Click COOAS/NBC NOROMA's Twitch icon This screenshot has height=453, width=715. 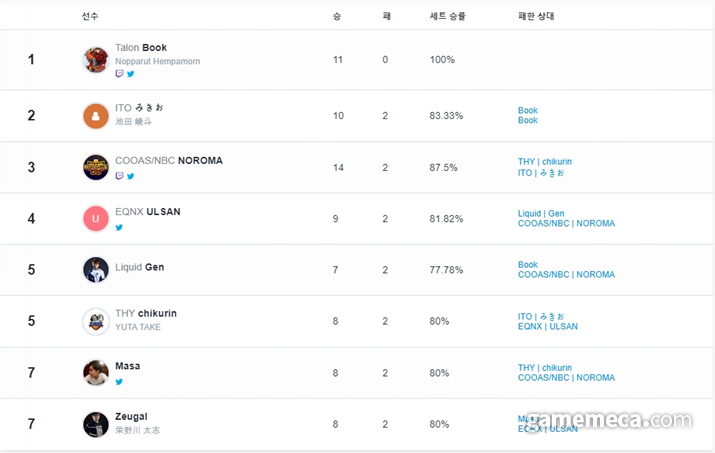(x=120, y=176)
